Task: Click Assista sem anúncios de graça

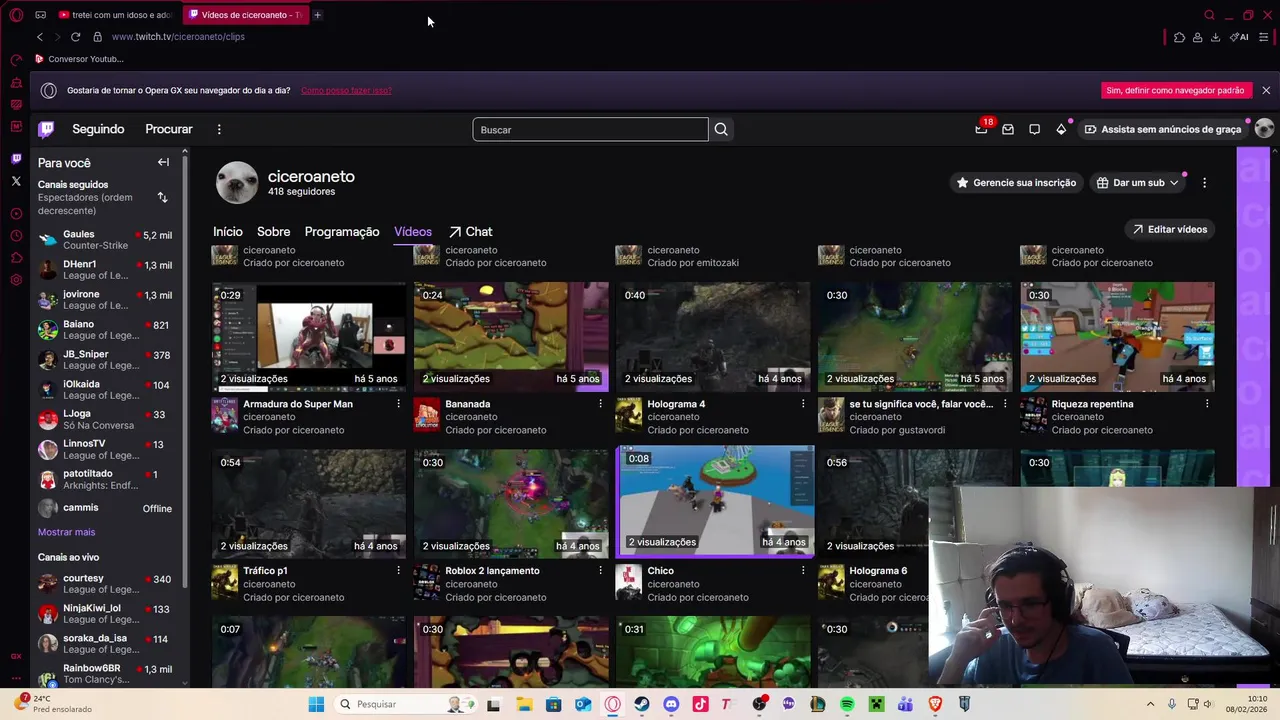Action: [x=1162, y=129]
